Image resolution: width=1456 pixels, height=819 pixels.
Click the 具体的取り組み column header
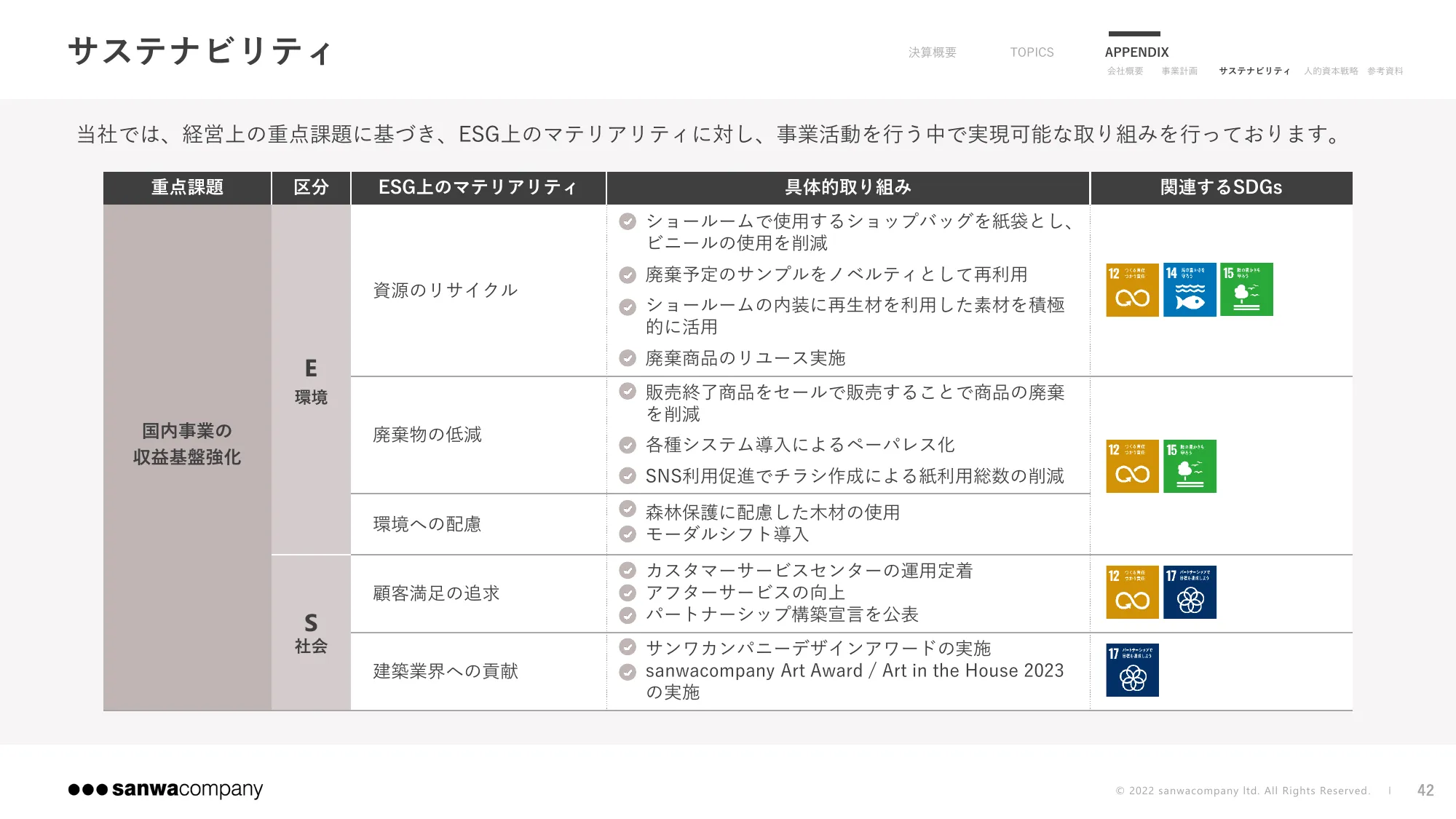tap(848, 188)
